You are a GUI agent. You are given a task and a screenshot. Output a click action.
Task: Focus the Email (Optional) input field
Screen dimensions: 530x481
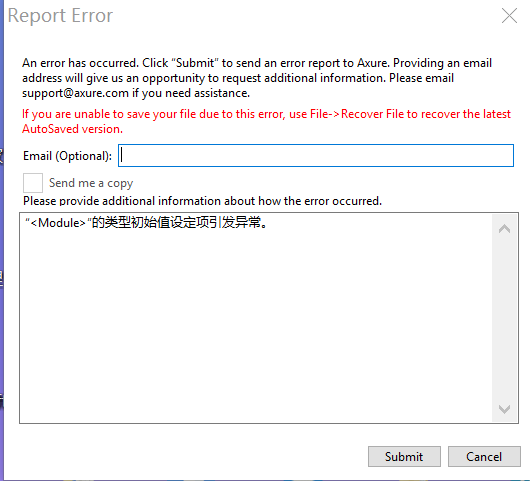coord(316,155)
